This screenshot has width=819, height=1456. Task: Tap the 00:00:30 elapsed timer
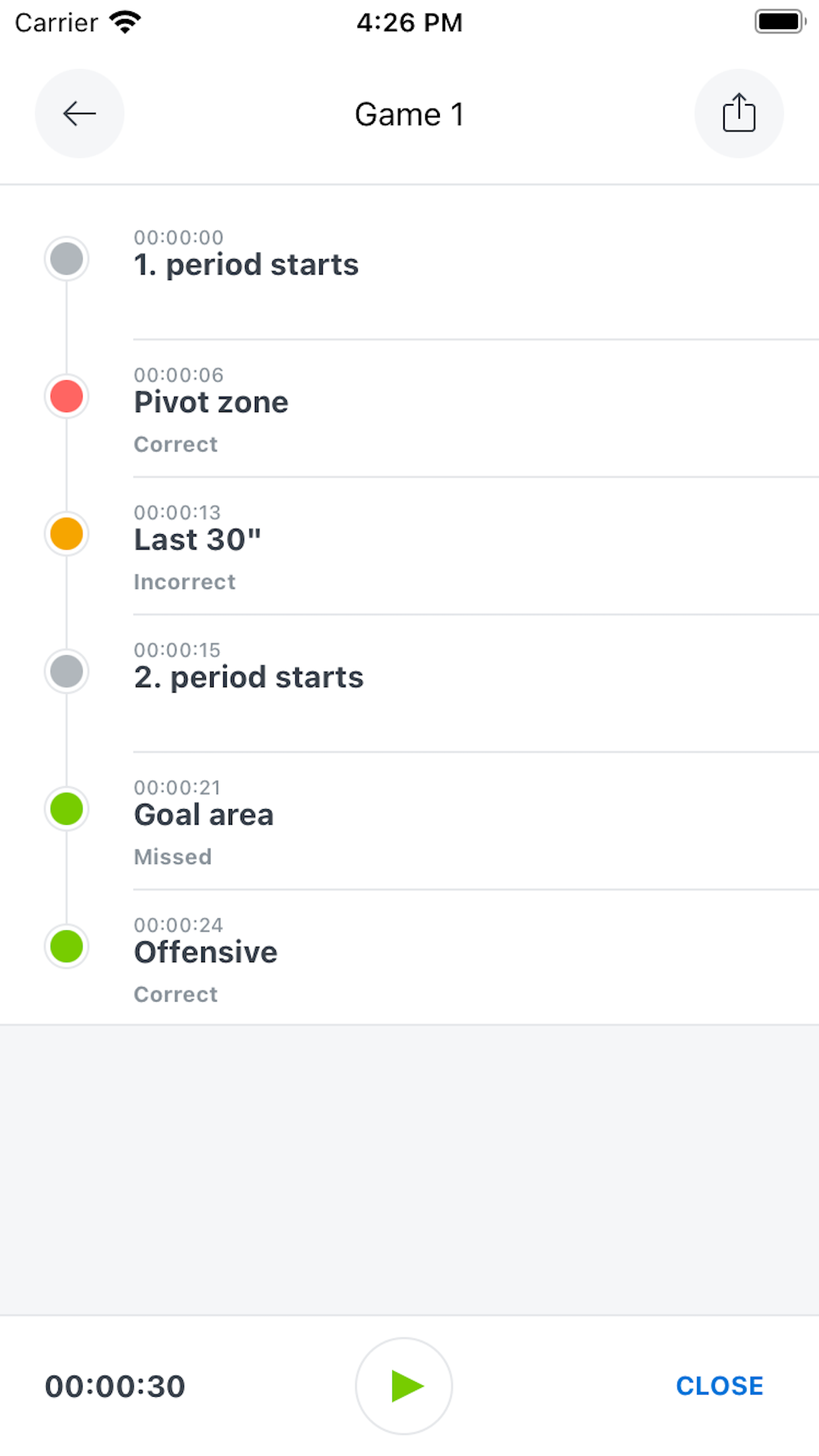115,1386
